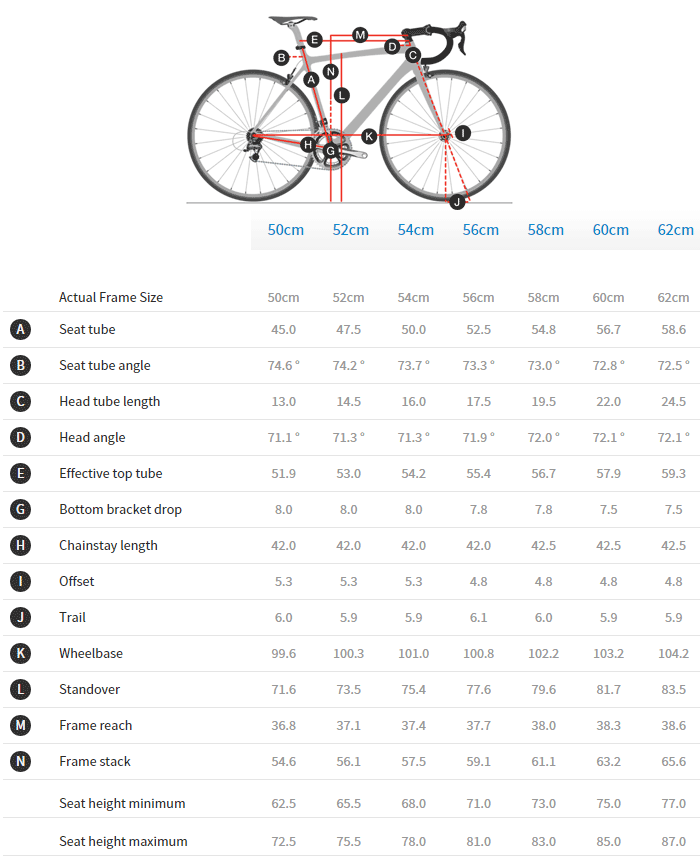Click the N icon for Frame stack
This screenshot has width=700, height=863.
pyautogui.click(x=20, y=761)
